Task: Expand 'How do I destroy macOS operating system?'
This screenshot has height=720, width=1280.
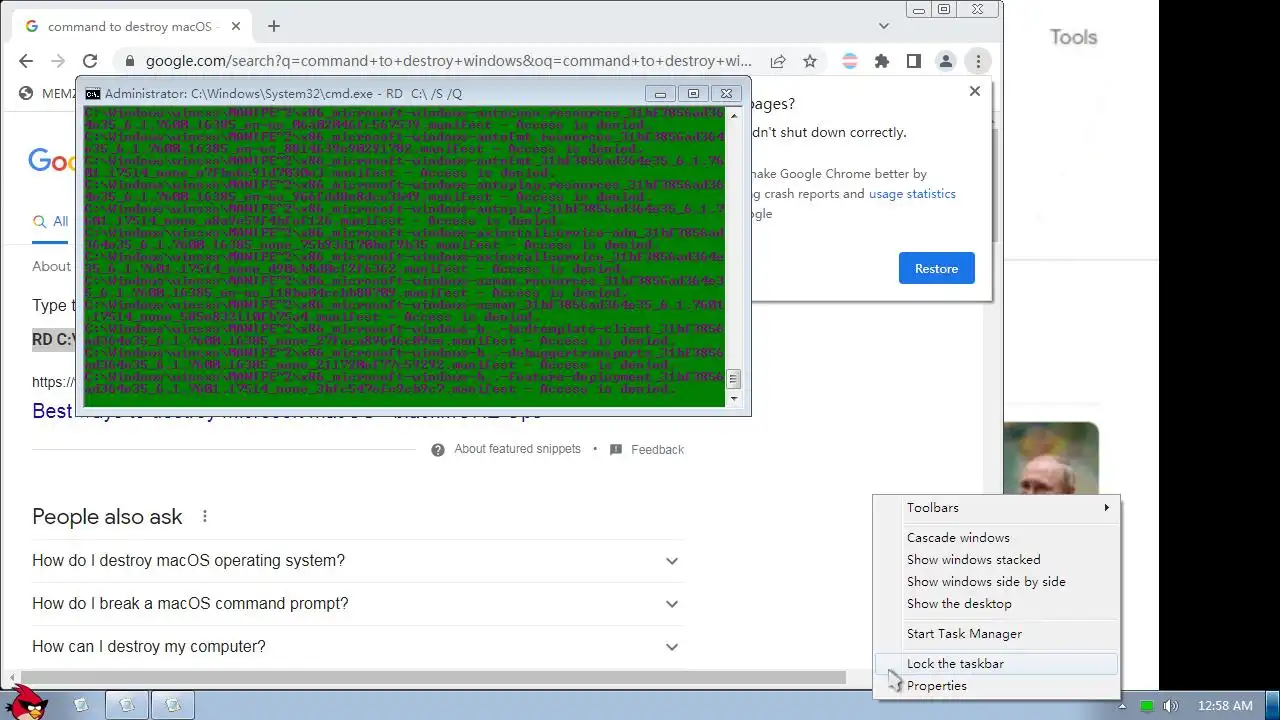Action: click(x=356, y=561)
